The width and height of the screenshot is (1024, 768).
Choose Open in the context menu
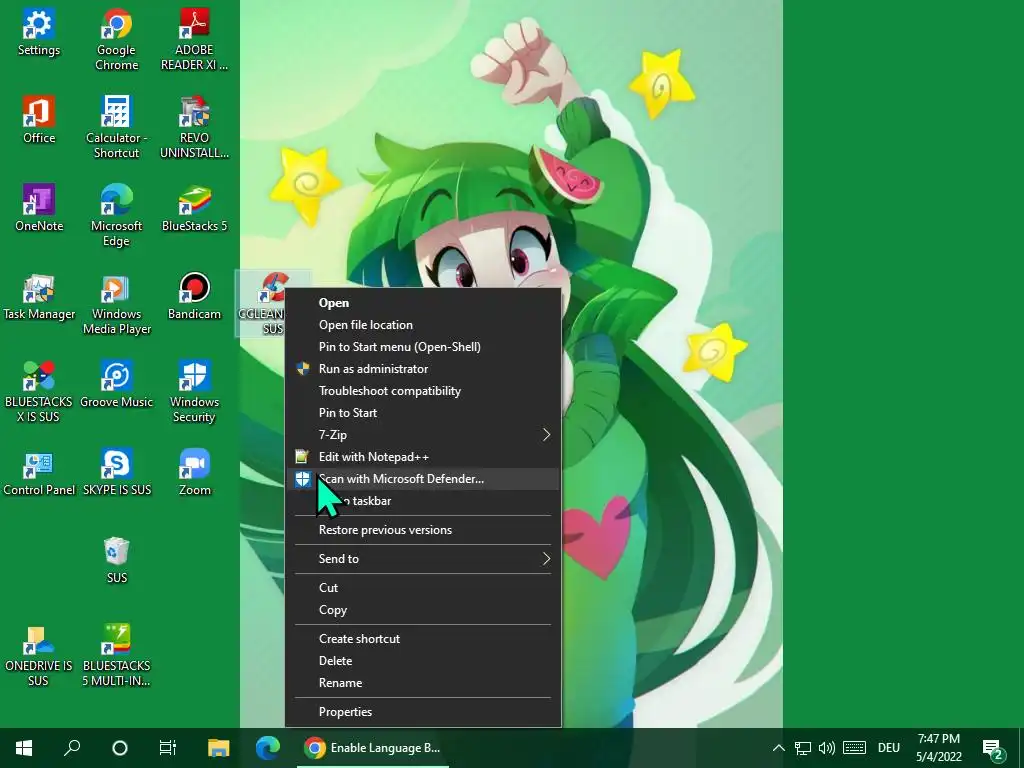click(x=423, y=303)
